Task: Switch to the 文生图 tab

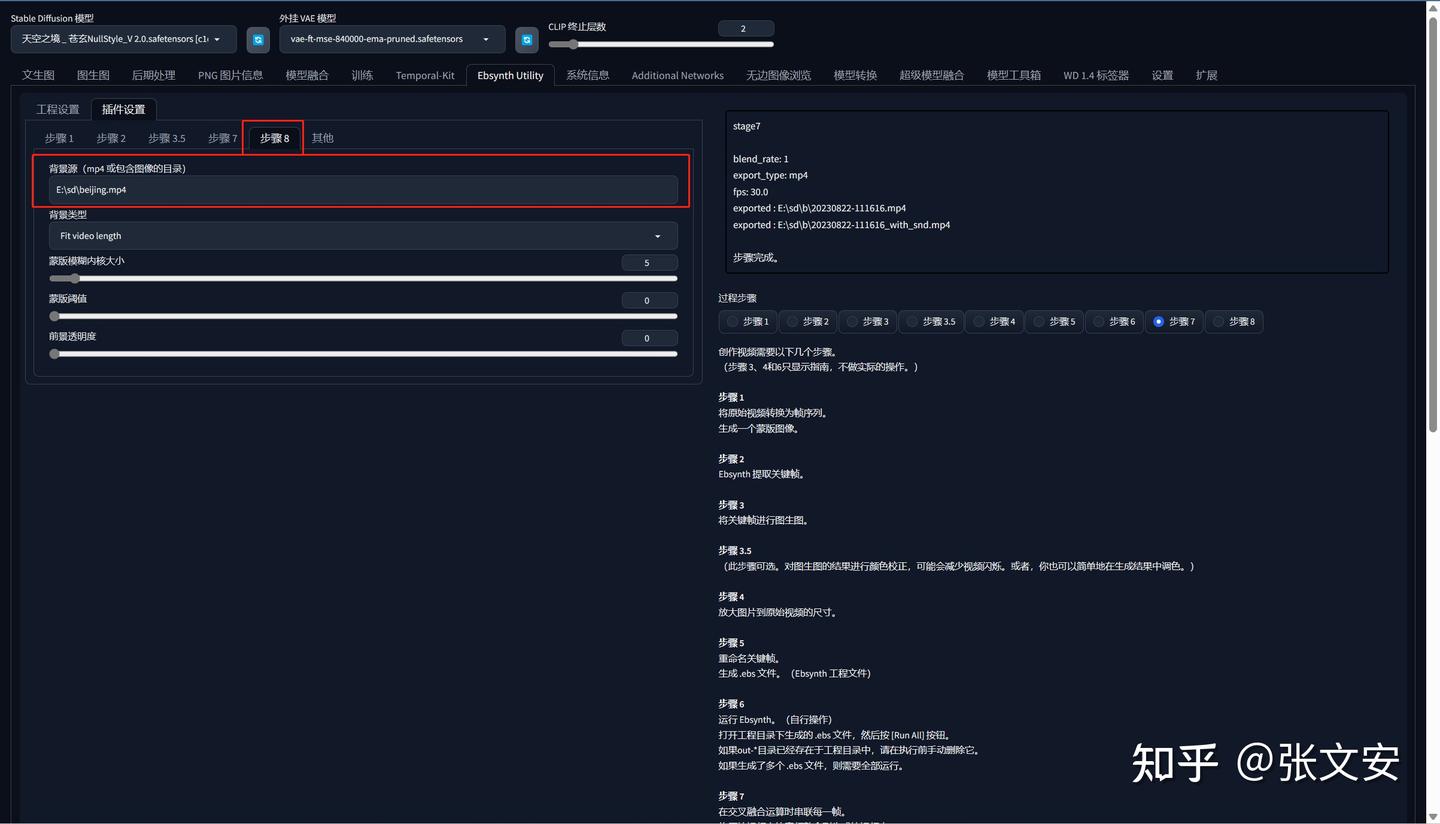Action: (37, 75)
